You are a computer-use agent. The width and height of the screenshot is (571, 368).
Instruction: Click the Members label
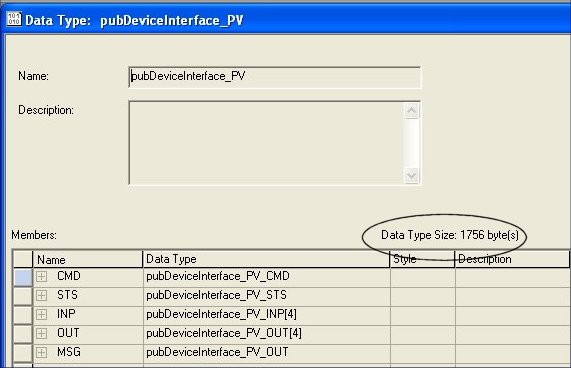[34, 235]
